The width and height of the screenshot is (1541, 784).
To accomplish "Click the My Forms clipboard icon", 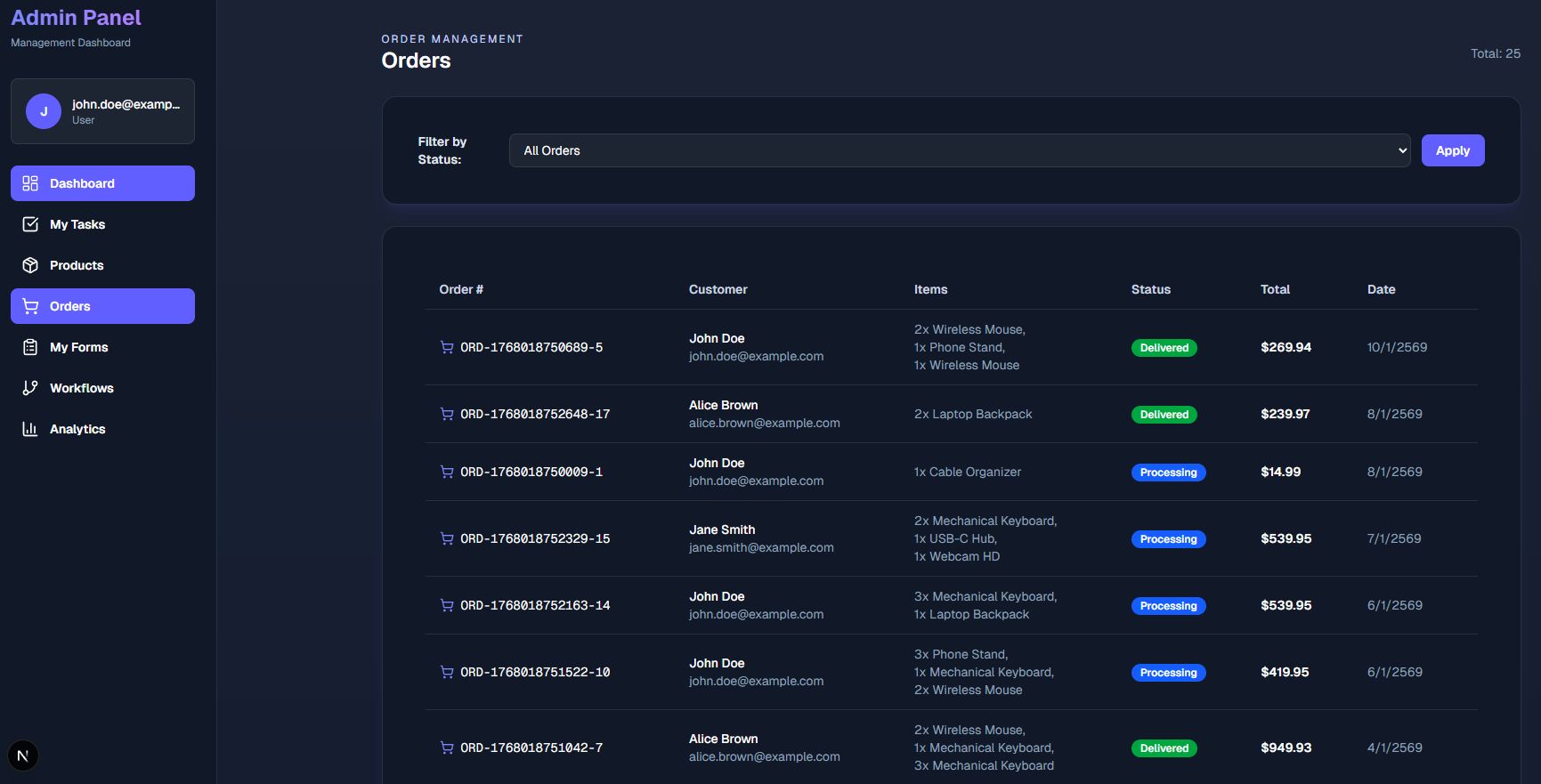I will (x=30, y=347).
